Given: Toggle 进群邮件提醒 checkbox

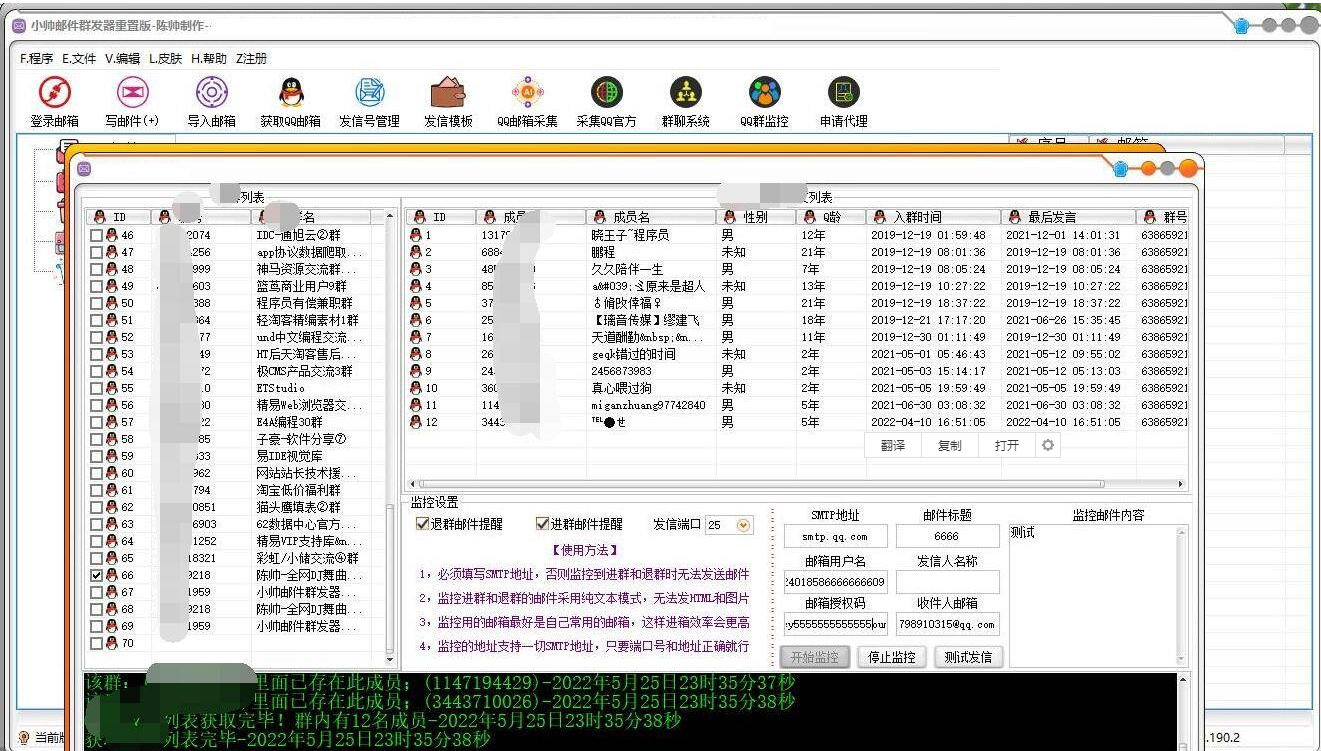Looking at the screenshot, I should tap(542, 524).
